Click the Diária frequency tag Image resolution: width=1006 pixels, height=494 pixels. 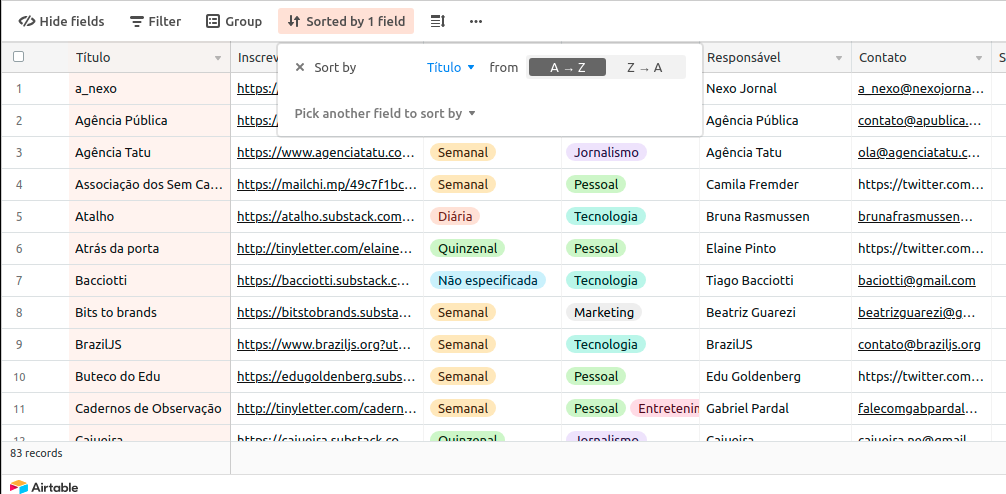(x=455, y=217)
